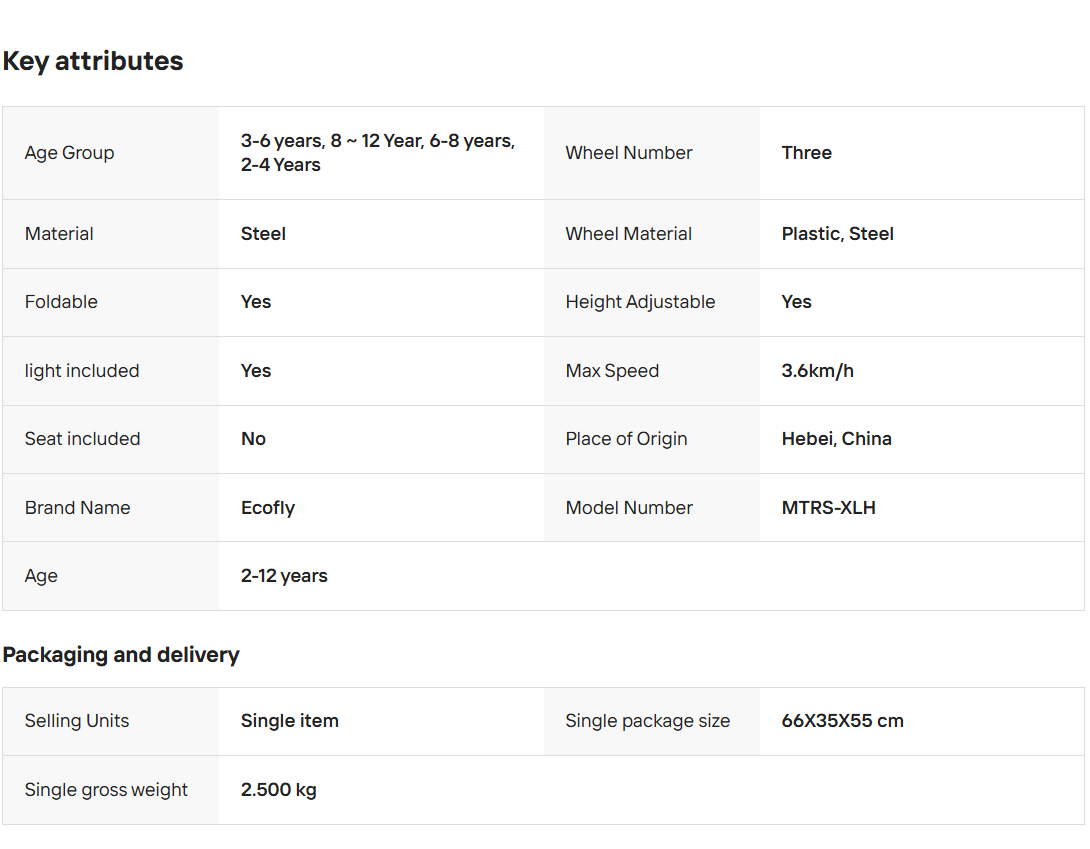Select the Age Group label cell
The image size is (1090, 849).
[x=70, y=153]
